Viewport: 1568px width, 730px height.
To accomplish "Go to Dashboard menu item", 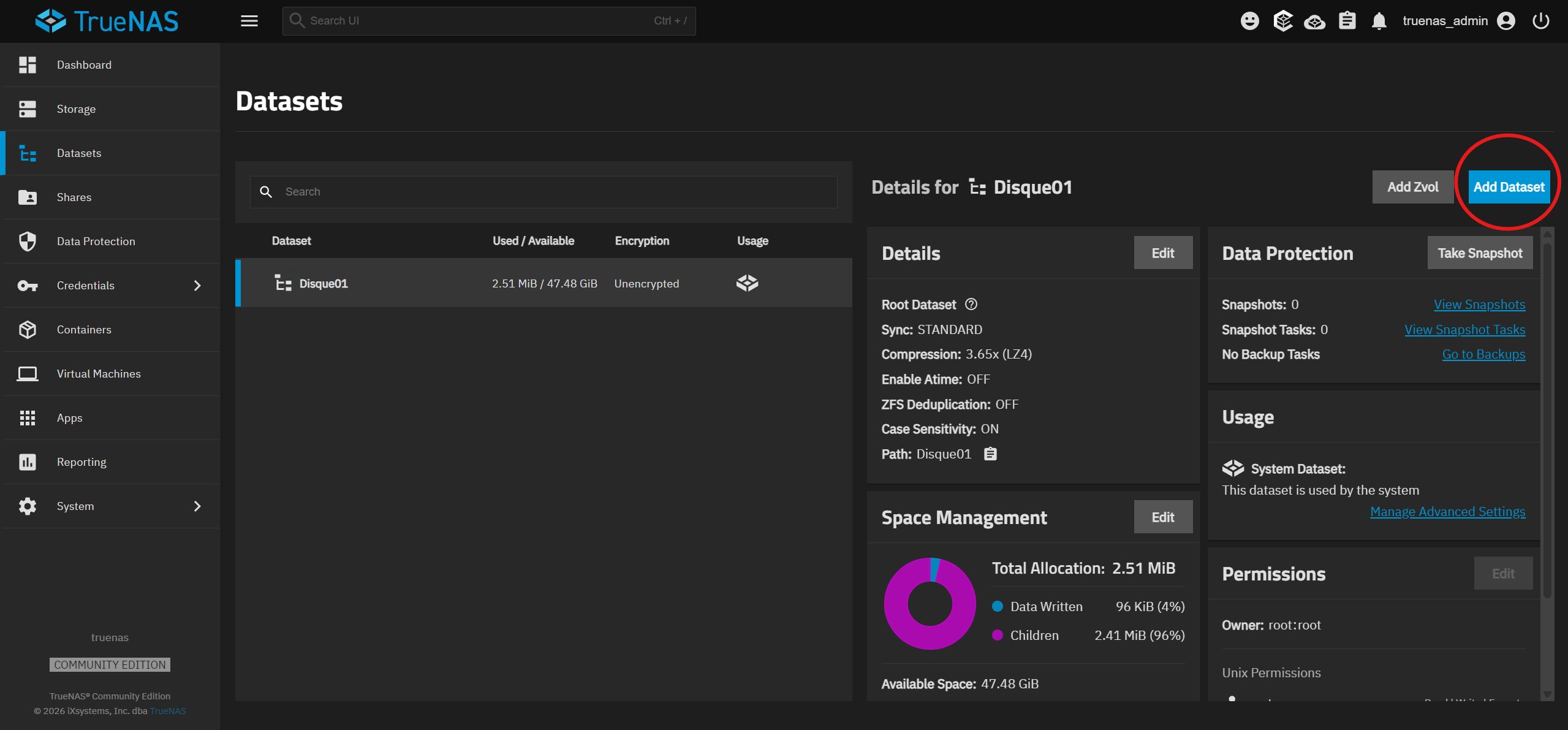I will (110, 65).
